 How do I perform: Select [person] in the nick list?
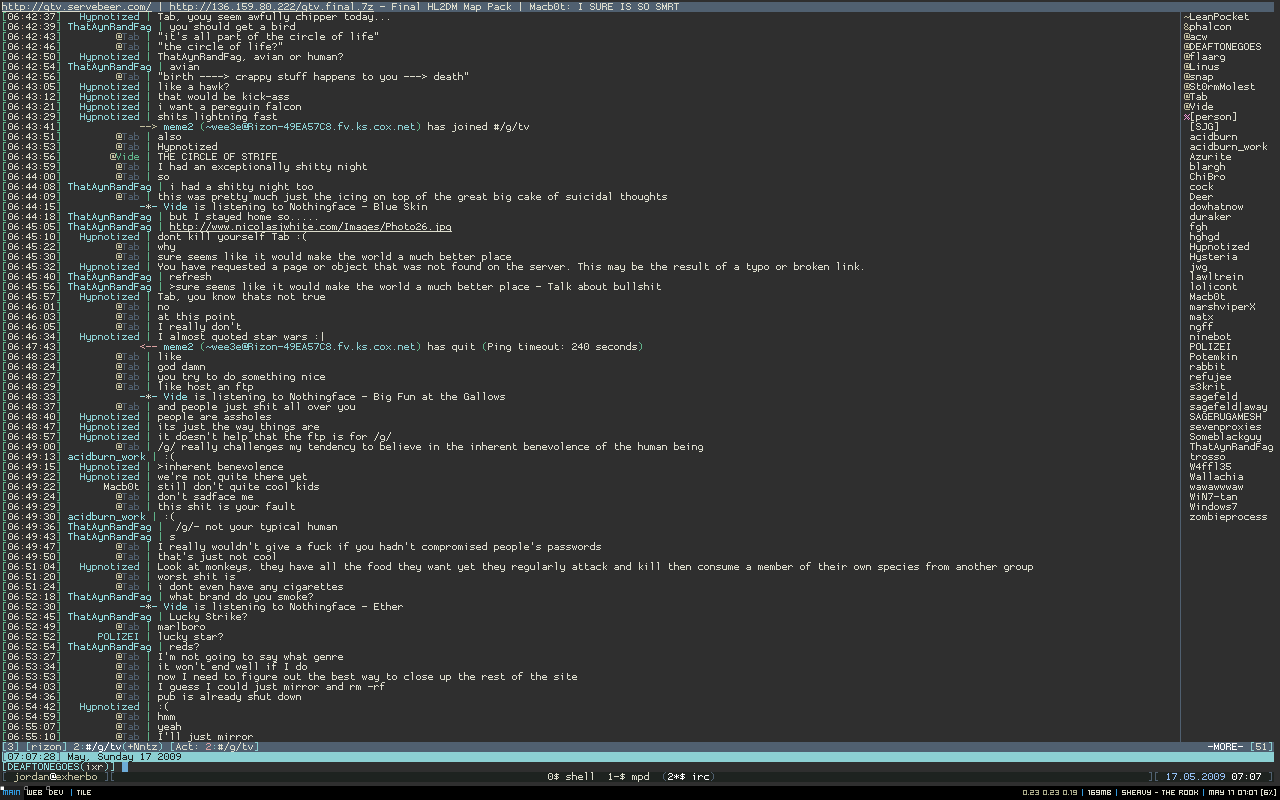click(1213, 117)
